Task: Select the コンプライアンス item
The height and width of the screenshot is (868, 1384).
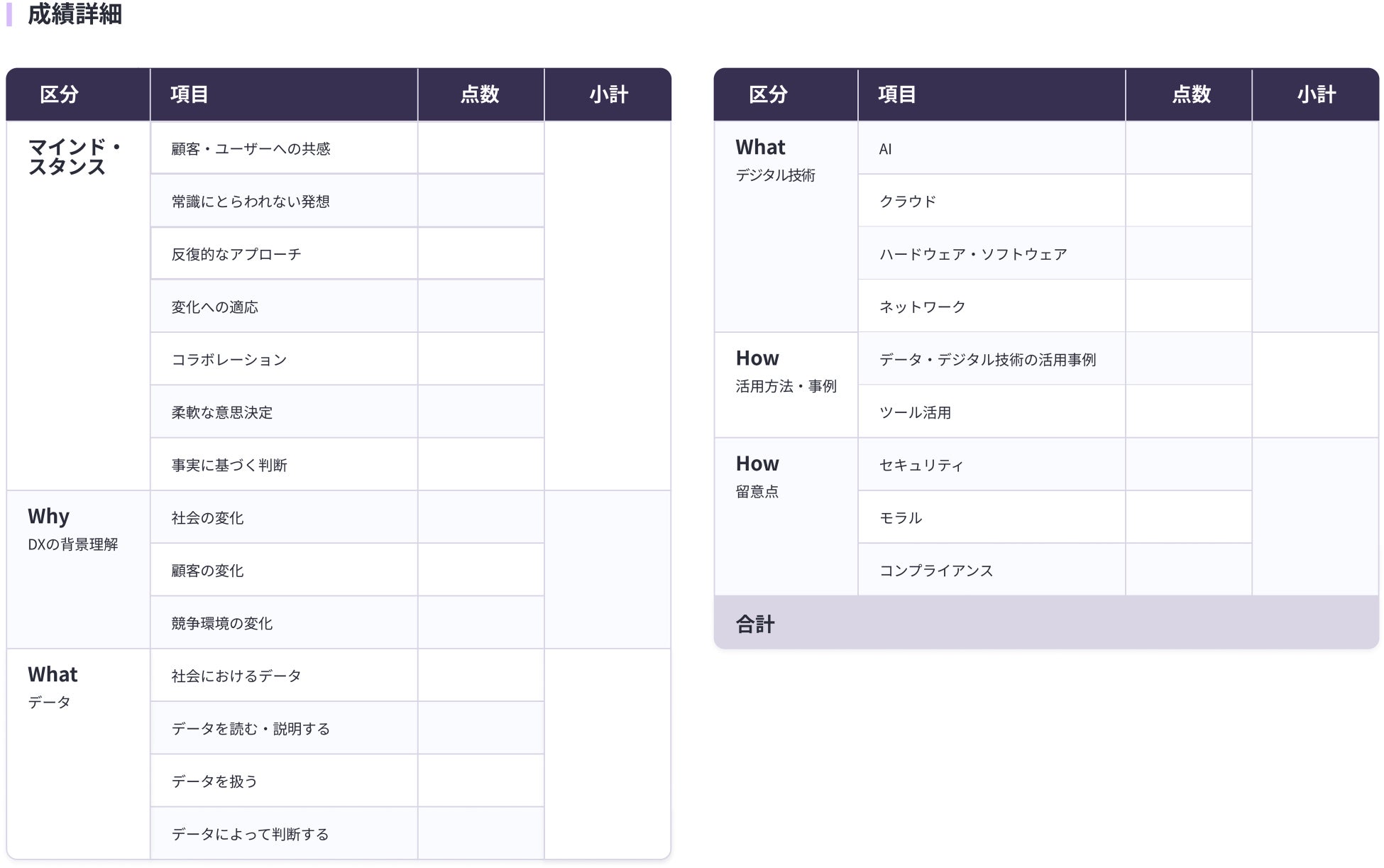Action: click(x=936, y=571)
